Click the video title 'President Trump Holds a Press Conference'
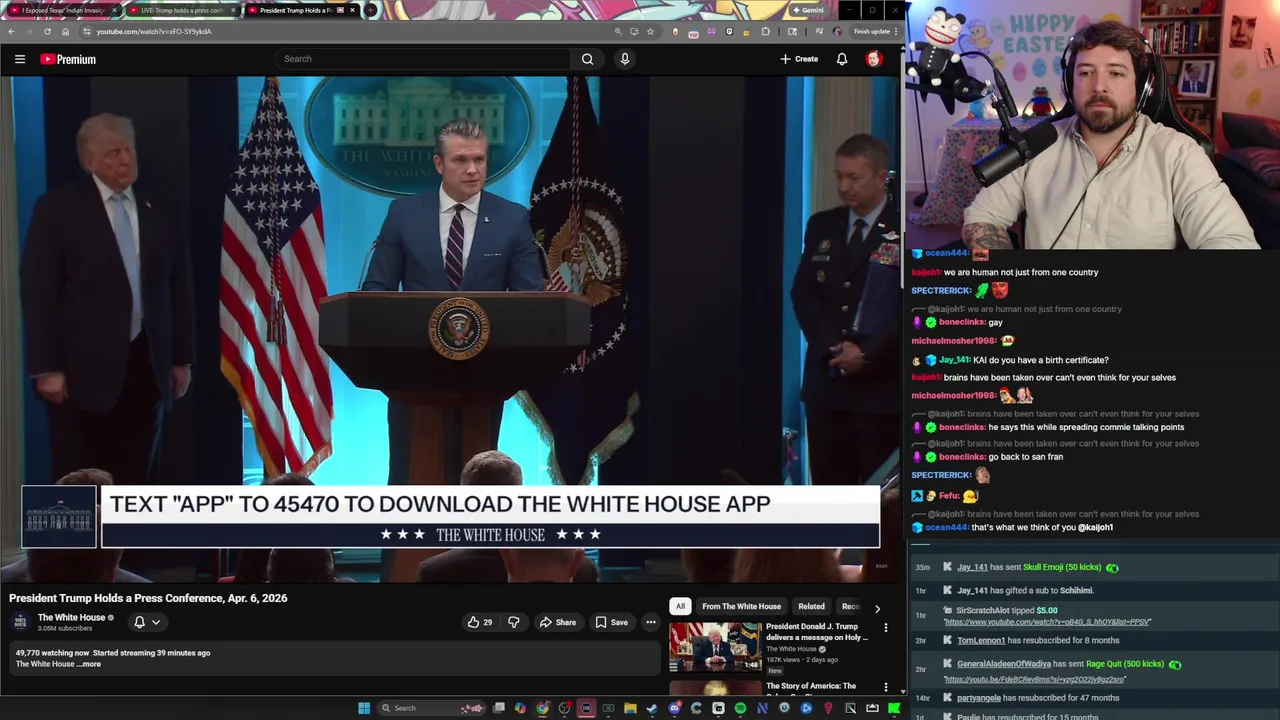The image size is (1280, 720). click(148, 598)
